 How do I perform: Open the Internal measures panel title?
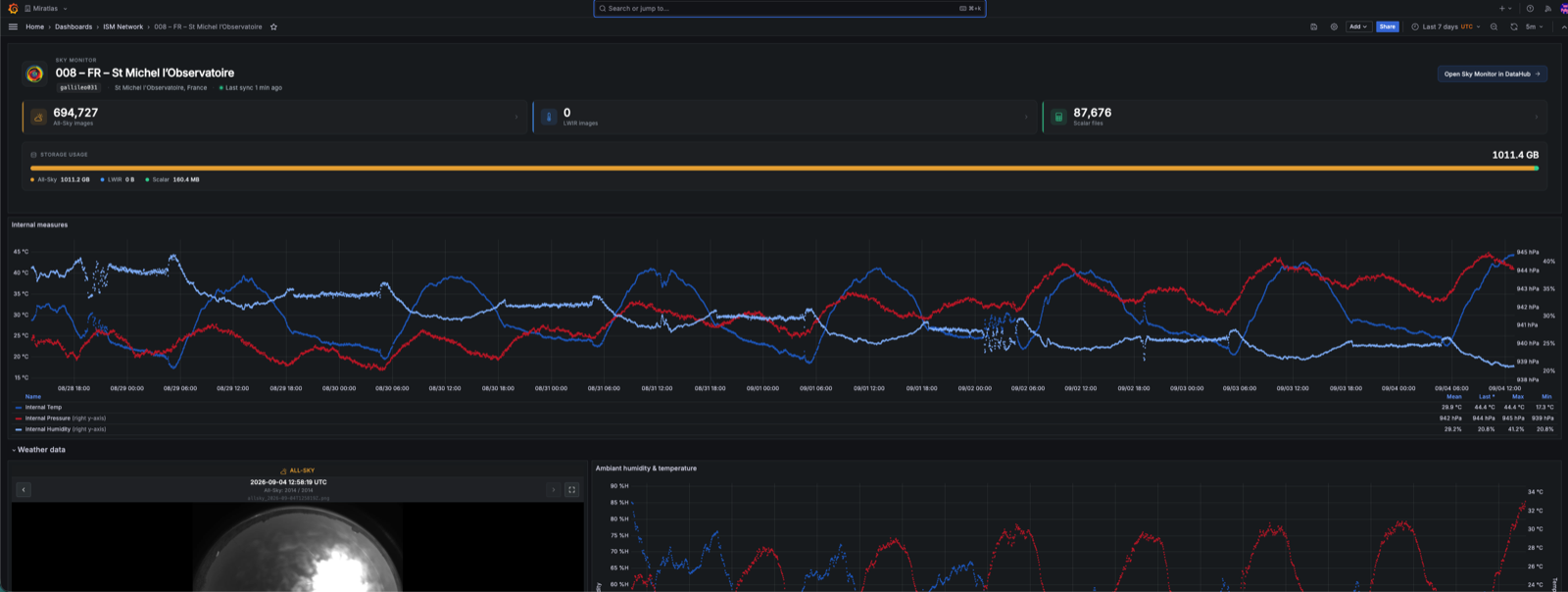[x=39, y=224]
